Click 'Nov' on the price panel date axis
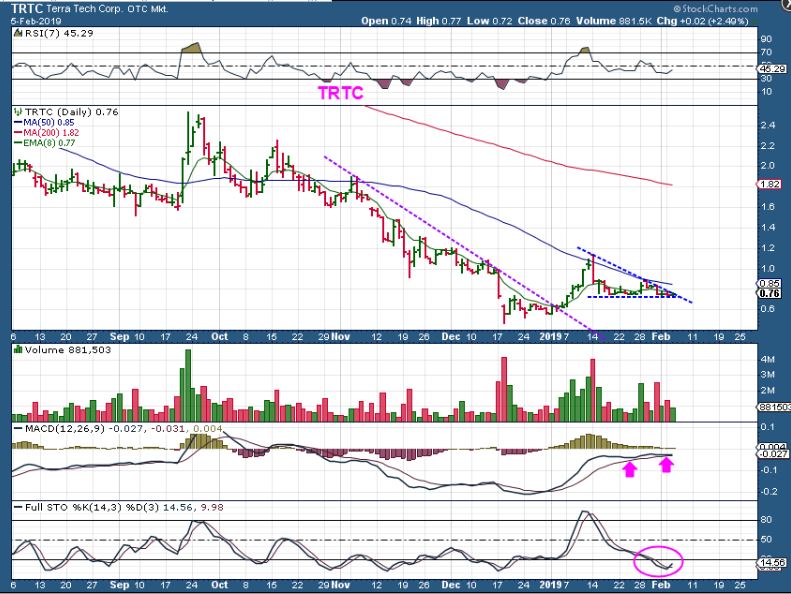 tap(341, 337)
